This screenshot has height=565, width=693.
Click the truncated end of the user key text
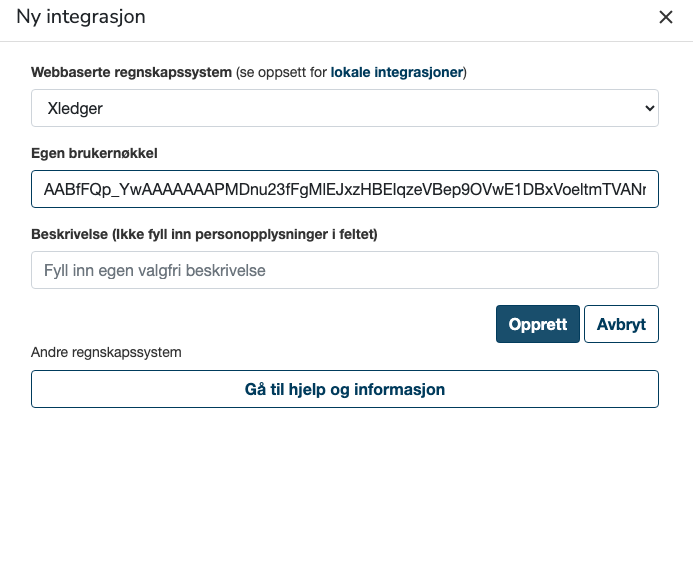point(628,190)
